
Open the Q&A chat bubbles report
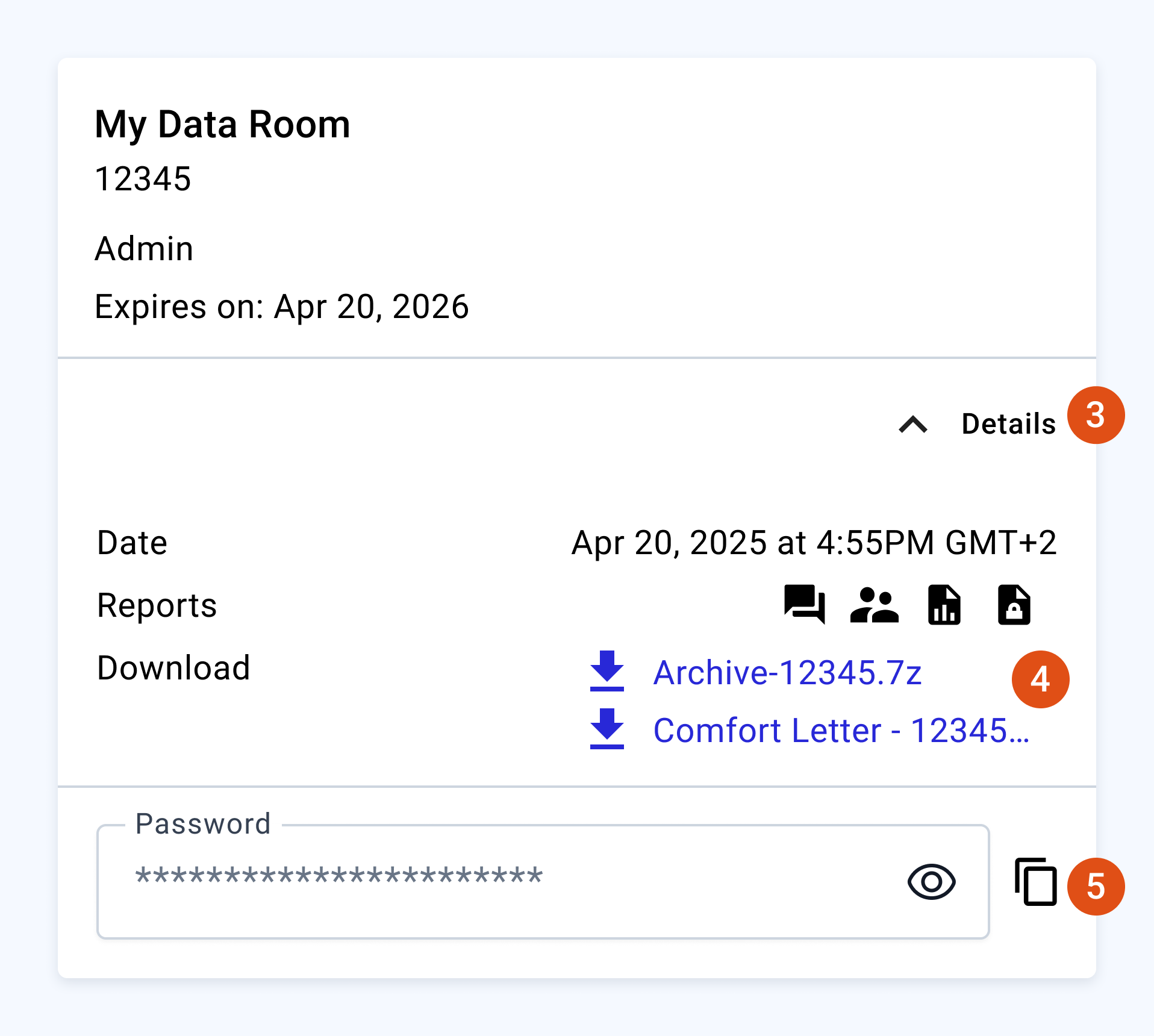coord(804,604)
